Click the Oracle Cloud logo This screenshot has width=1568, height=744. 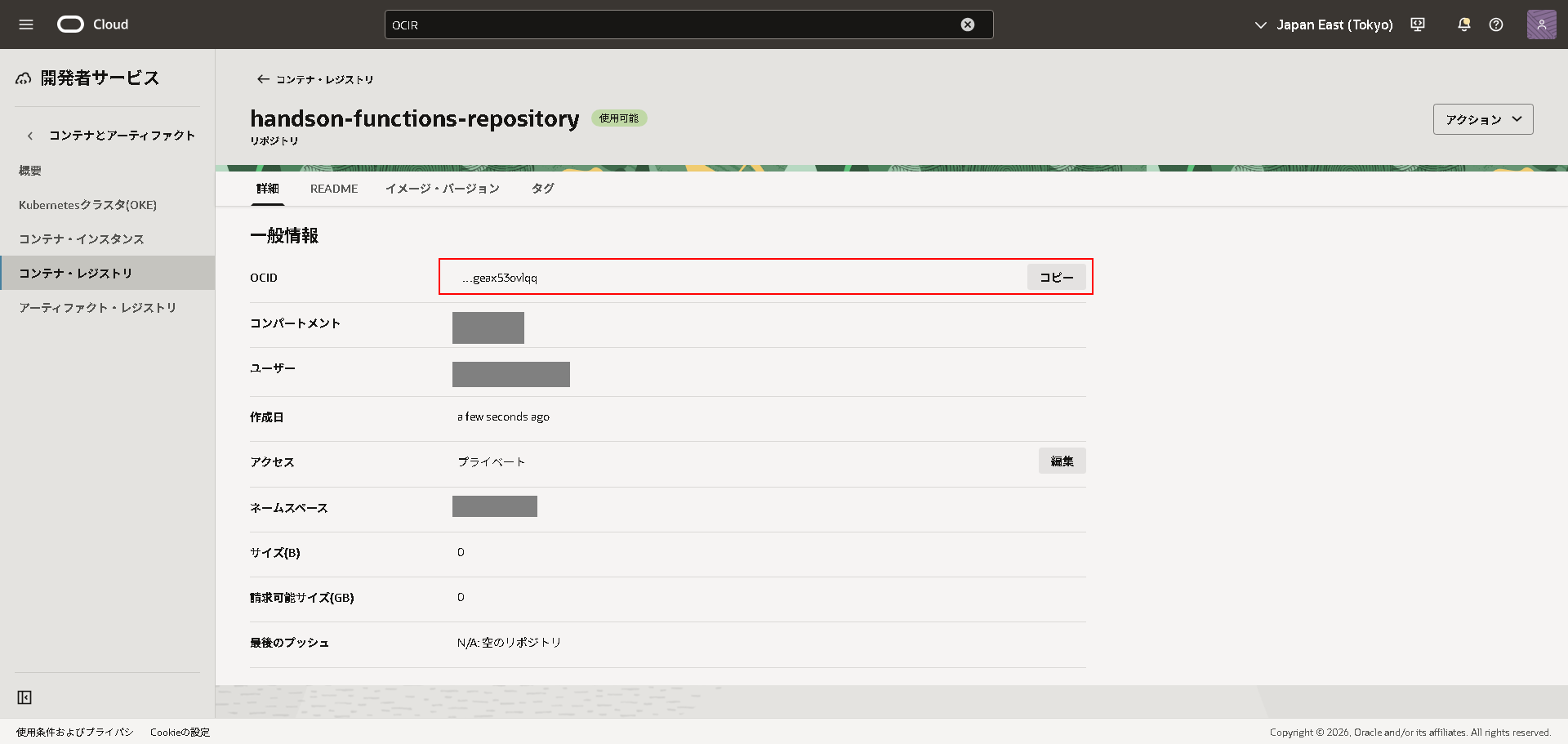(x=93, y=25)
